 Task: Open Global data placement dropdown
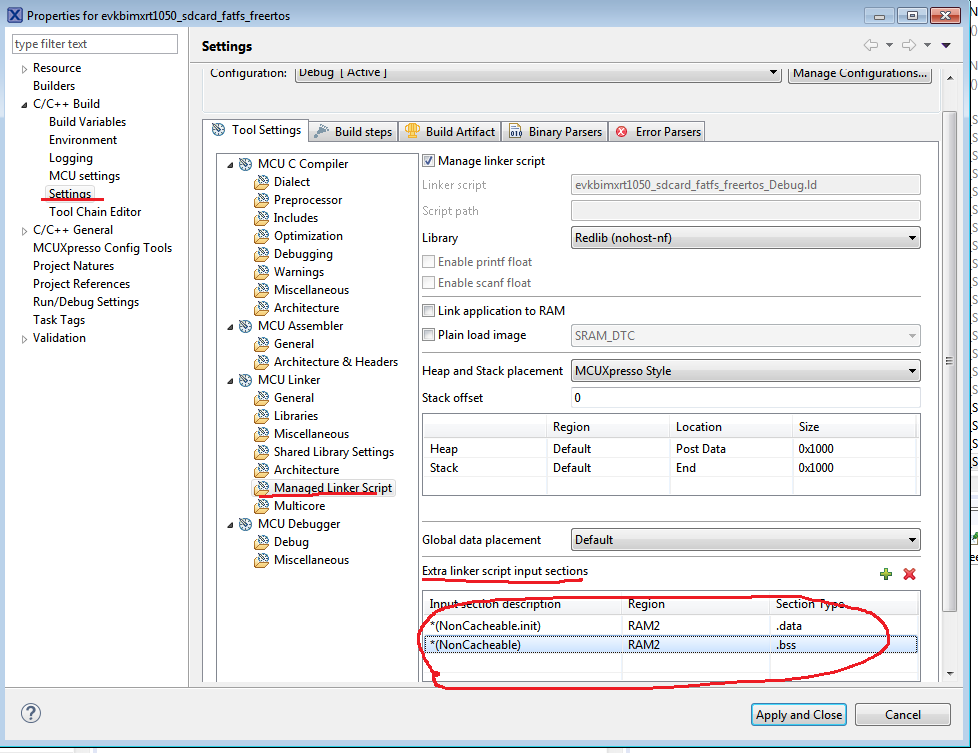[x=745, y=540]
